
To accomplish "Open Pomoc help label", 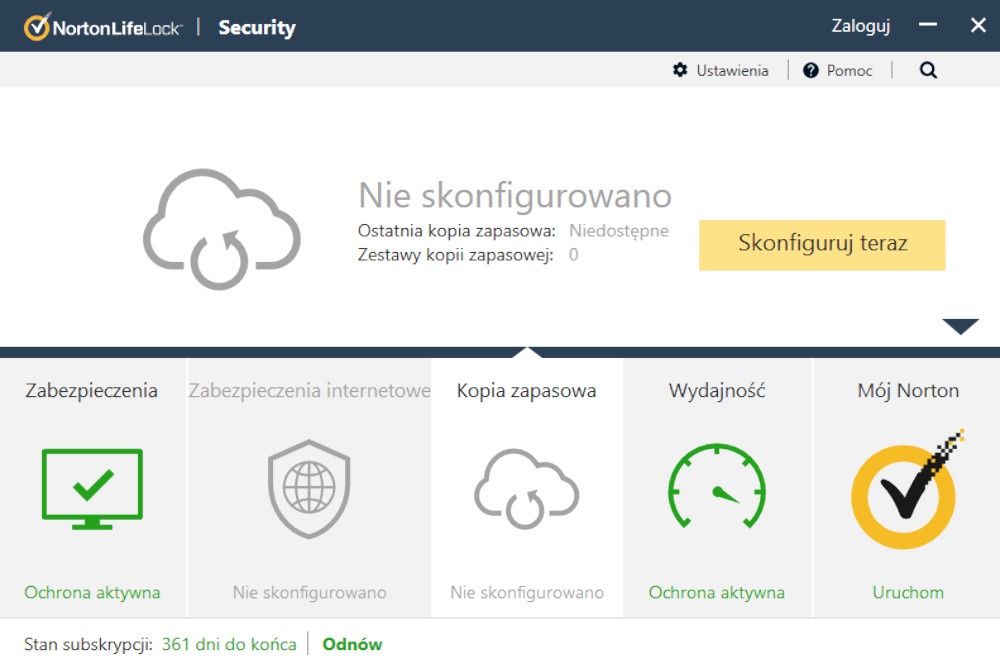I will click(849, 70).
